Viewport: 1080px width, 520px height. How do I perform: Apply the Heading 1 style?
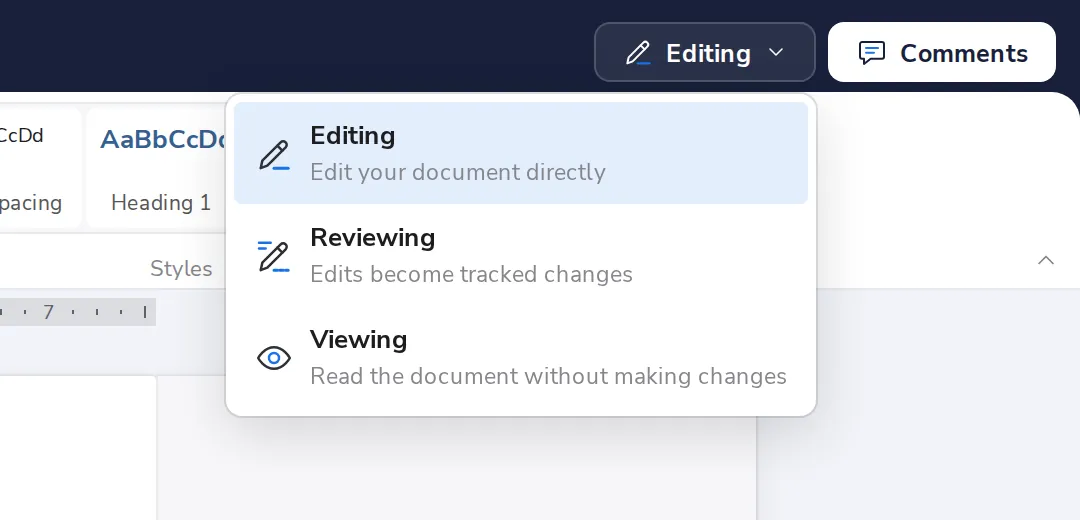click(158, 167)
